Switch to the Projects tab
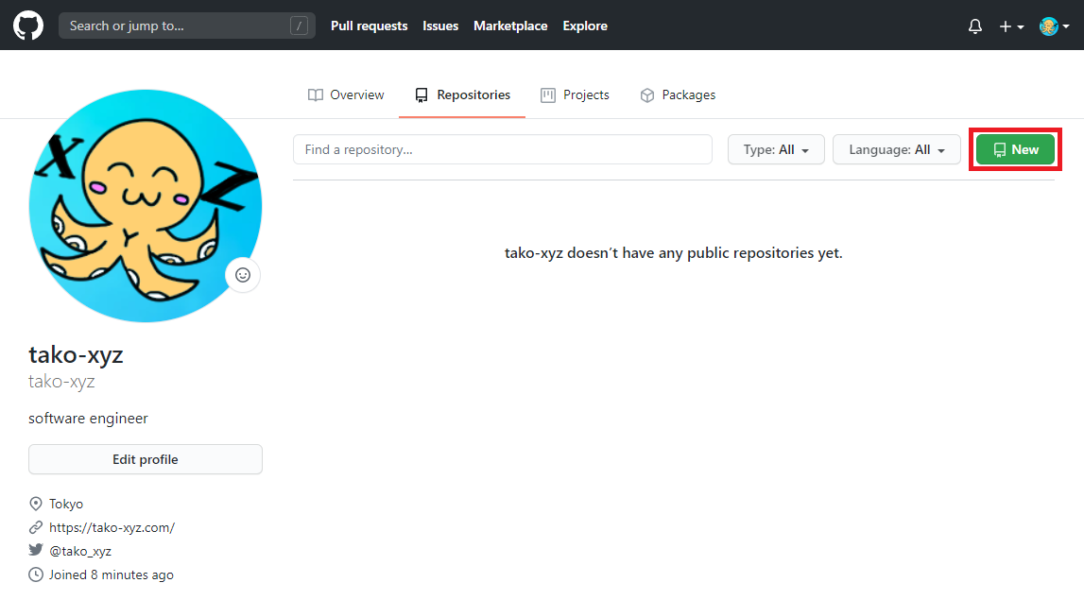 click(575, 95)
